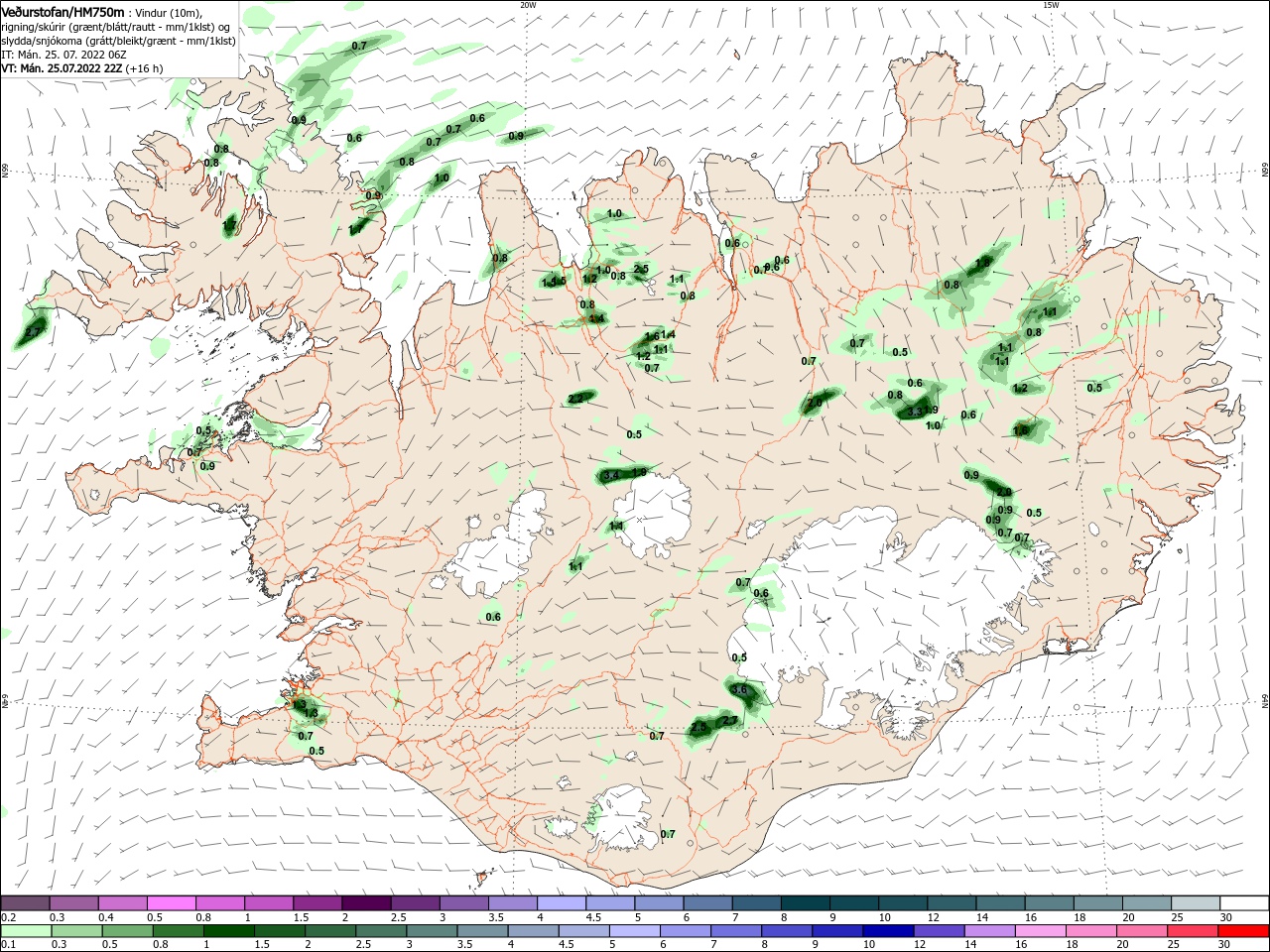Image resolution: width=1270 pixels, height=952 pixels.
Task: Pick the upper legend swatch between 0.3 and 0.4
Action: coord(74,902)
